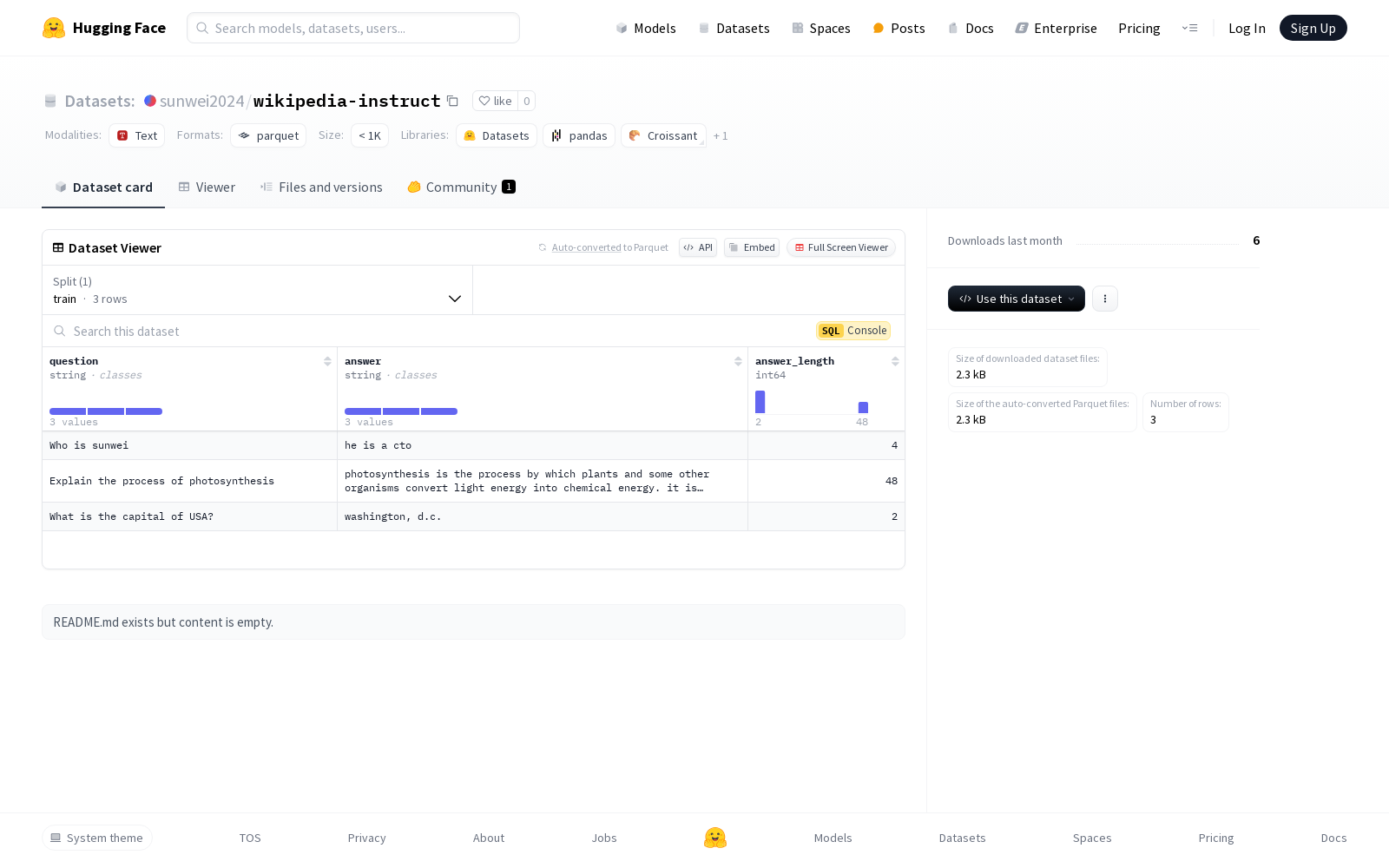
Task: Switch to the Dataset card tab
Action: 103,187
